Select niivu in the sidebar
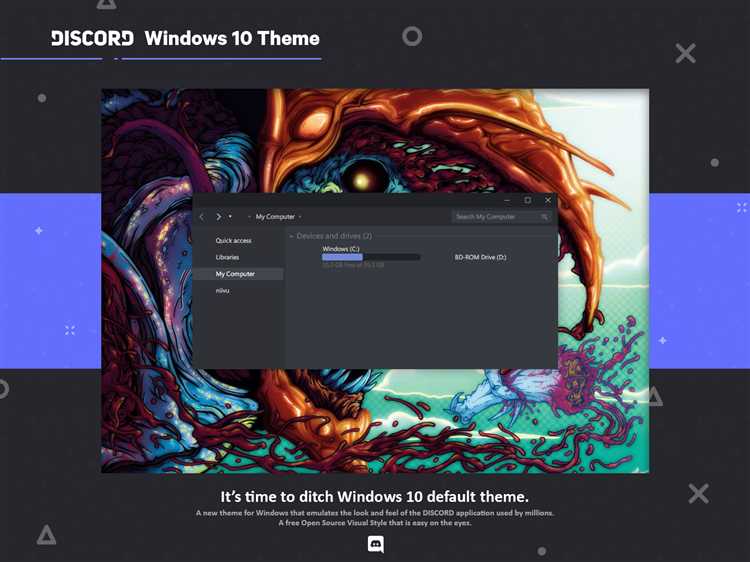 click(x=222, y=290)
